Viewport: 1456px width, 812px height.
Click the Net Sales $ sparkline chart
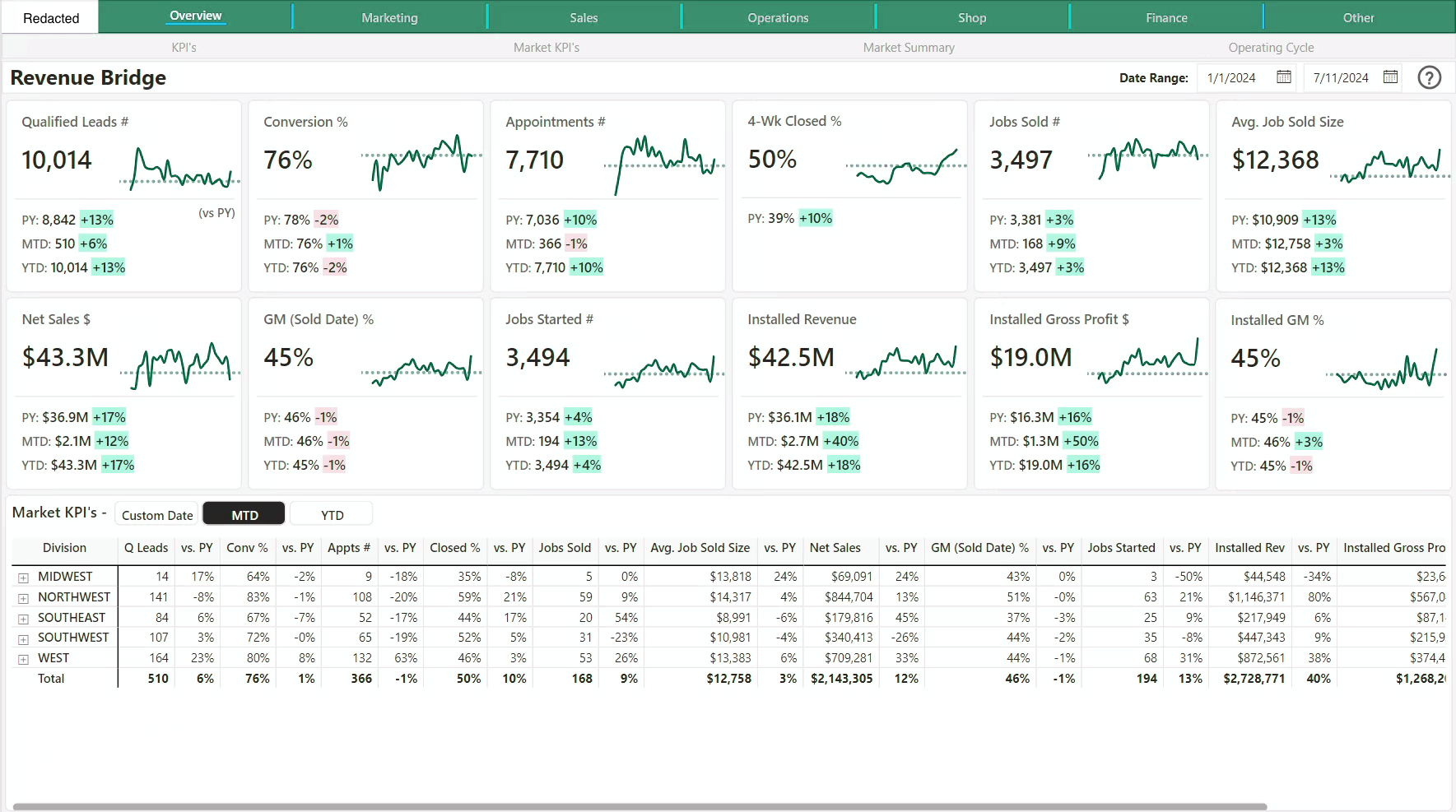[179, 364]
